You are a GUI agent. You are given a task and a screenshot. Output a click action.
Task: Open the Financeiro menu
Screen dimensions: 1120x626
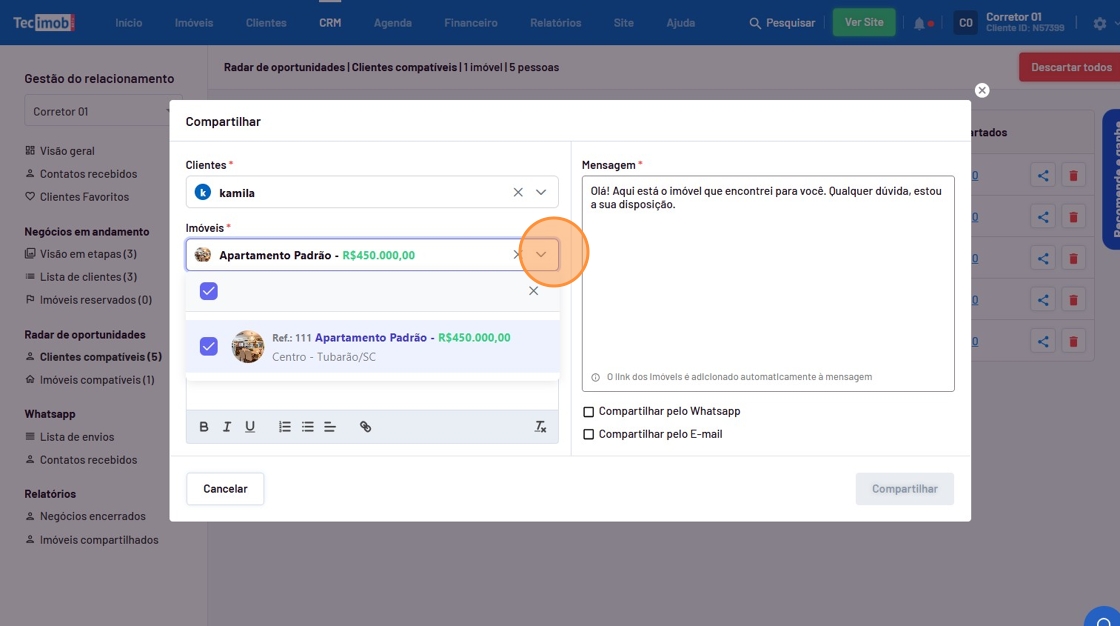point(471,23)
